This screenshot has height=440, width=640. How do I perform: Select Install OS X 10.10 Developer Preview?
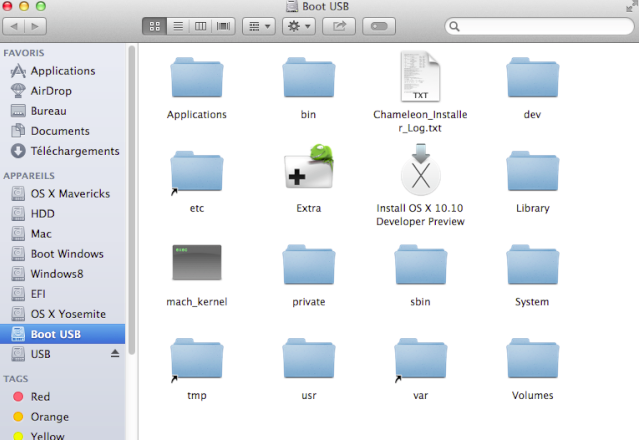pyautogui.click(x=420, y=169)
